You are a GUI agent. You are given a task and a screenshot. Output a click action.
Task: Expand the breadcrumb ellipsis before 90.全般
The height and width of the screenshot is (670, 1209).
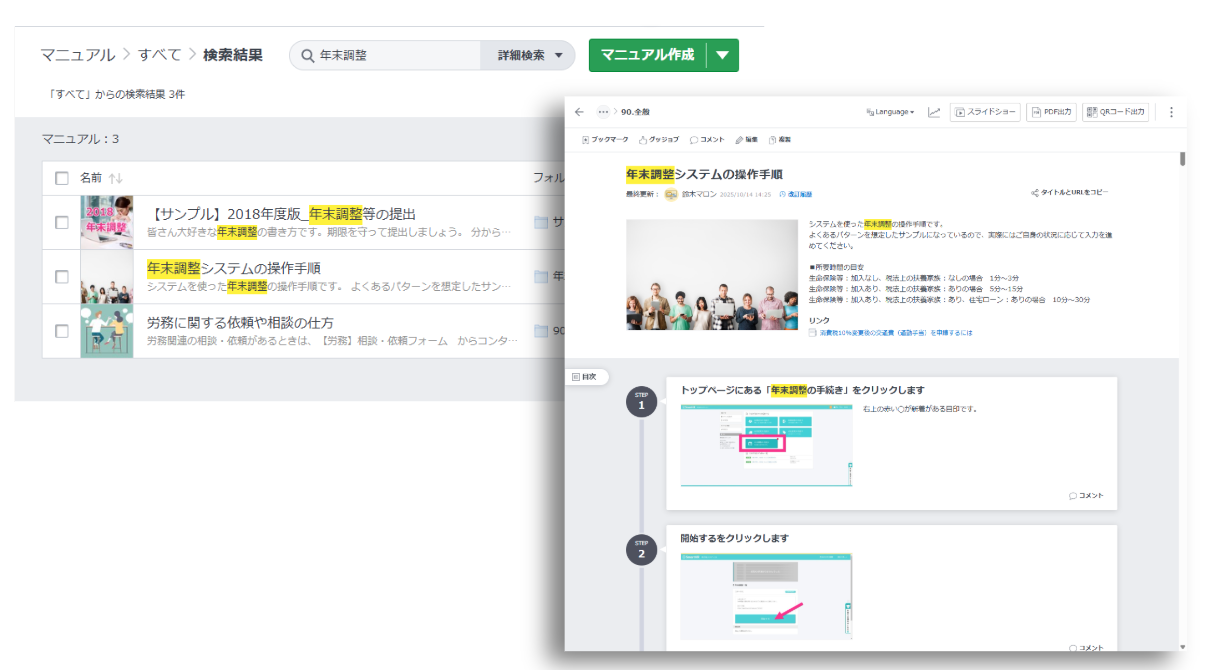point(603,112)
